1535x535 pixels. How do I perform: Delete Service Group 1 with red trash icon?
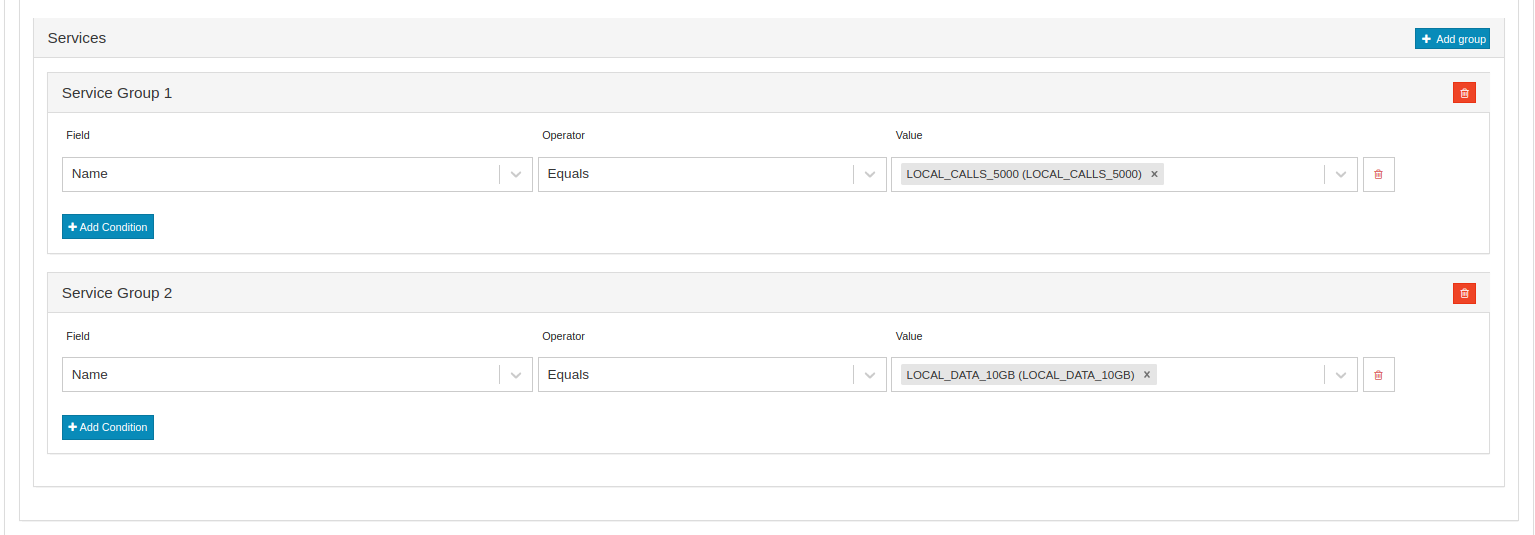[x=1464, y=93]
